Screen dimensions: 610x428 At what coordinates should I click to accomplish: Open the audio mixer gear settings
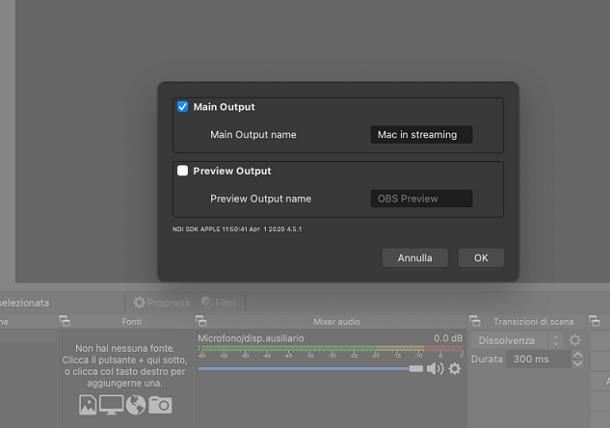pyautogui.click(x=454, y=368)
